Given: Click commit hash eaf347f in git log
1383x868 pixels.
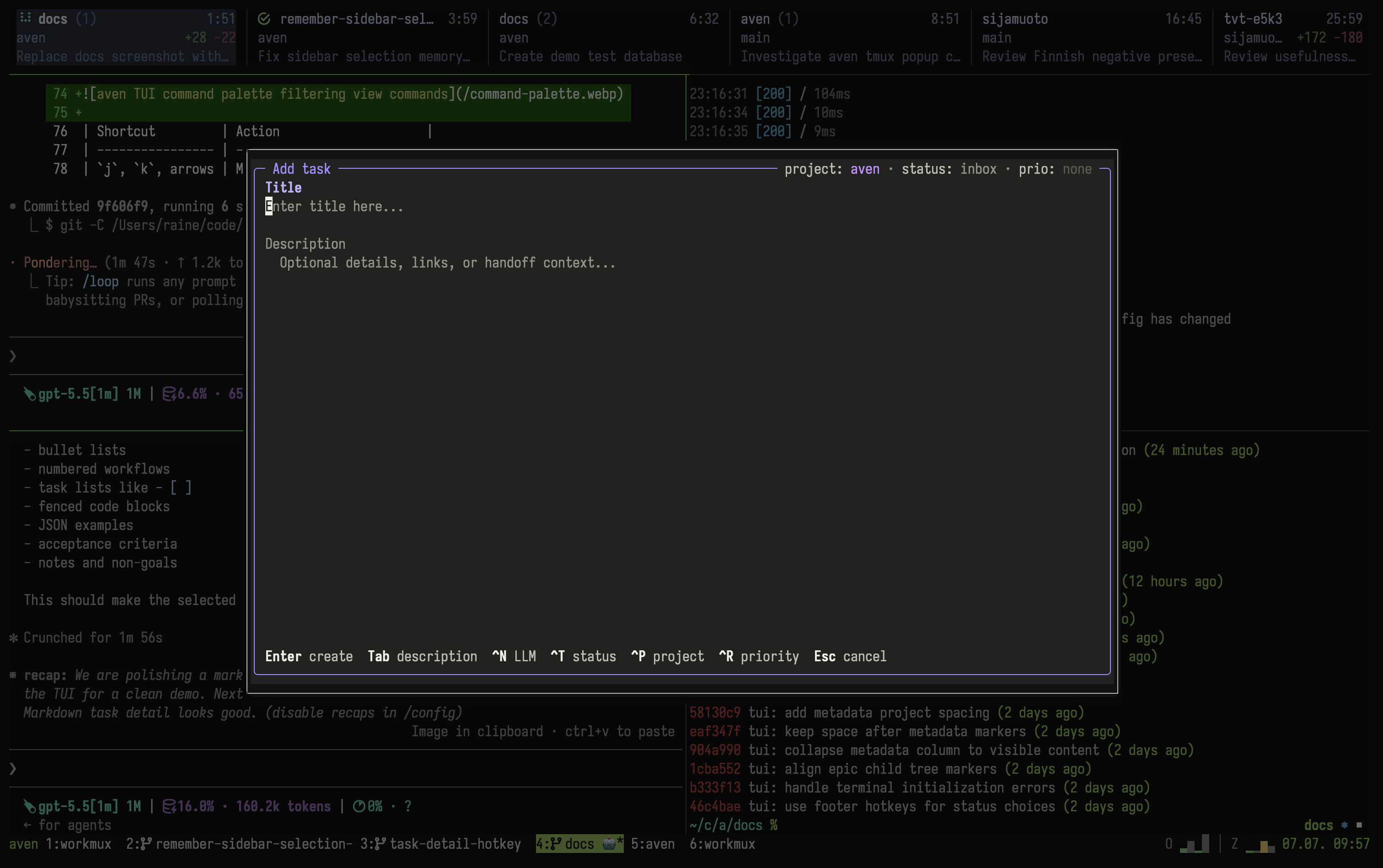Looking at the screenshot, I should pyautogui.click(x=715, y=731).
